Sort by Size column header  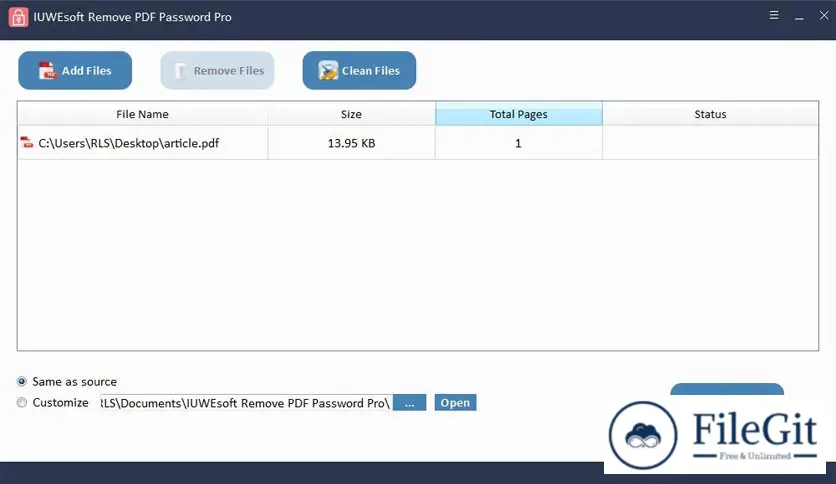tap(351, 114)
